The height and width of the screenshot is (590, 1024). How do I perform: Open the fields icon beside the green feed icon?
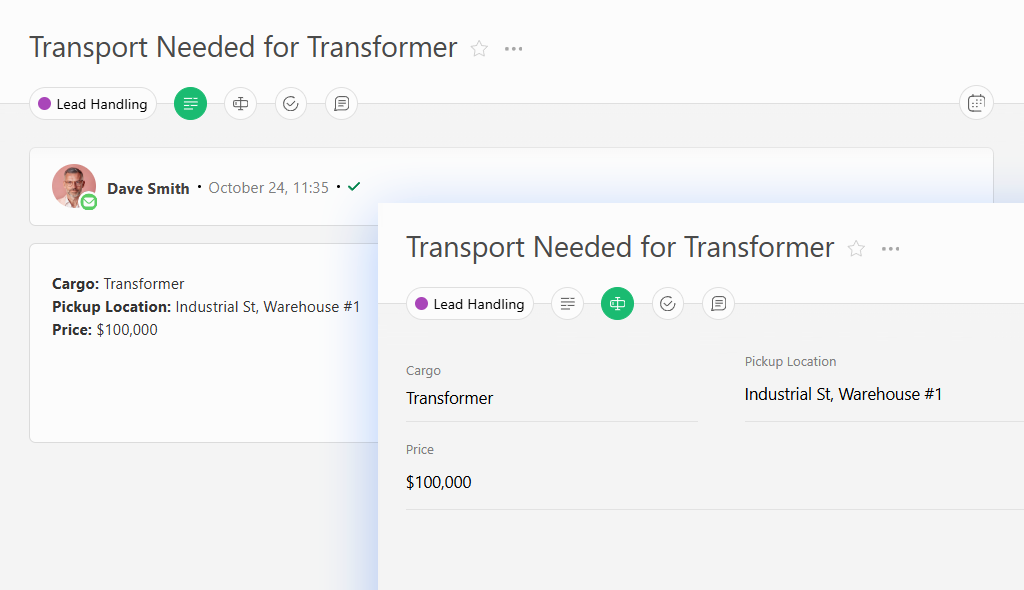click(240, 103)
